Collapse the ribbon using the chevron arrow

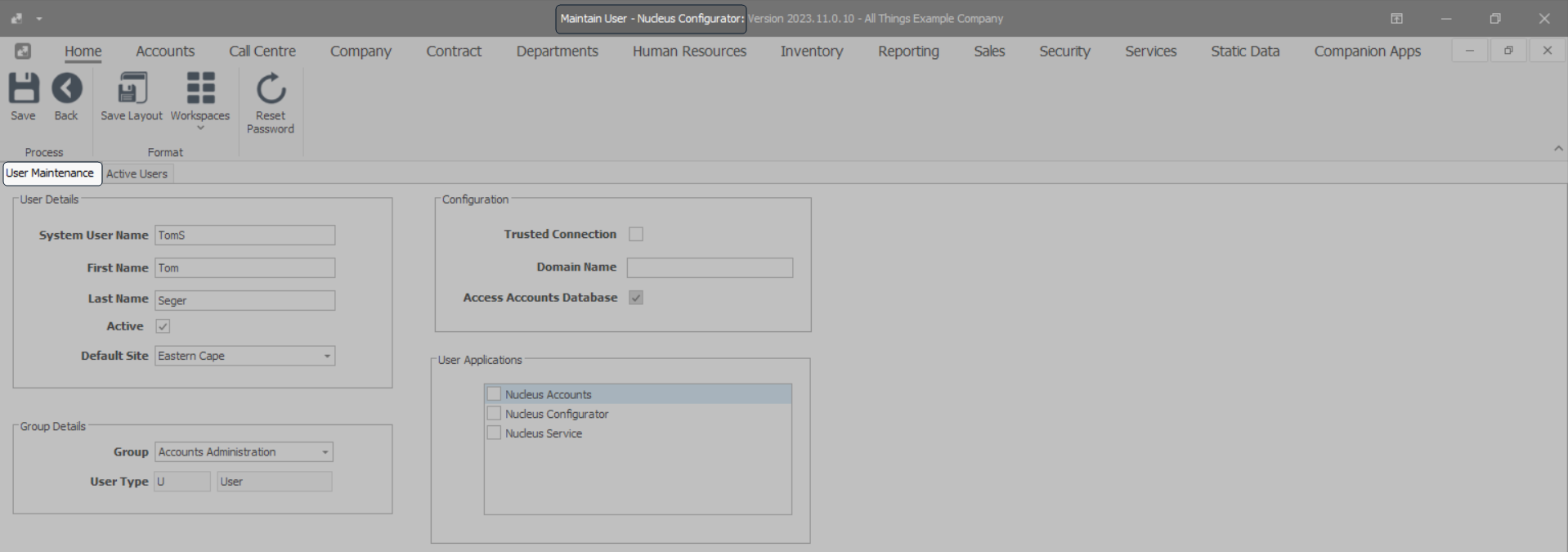(1557, 149)
